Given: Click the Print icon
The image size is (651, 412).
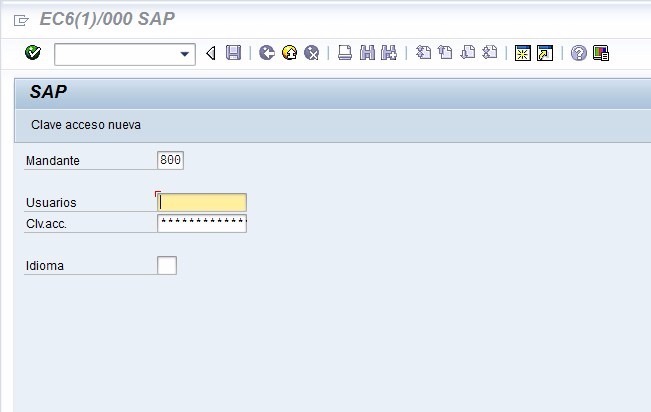Looking at the screenshot, I should coord(345,53).
